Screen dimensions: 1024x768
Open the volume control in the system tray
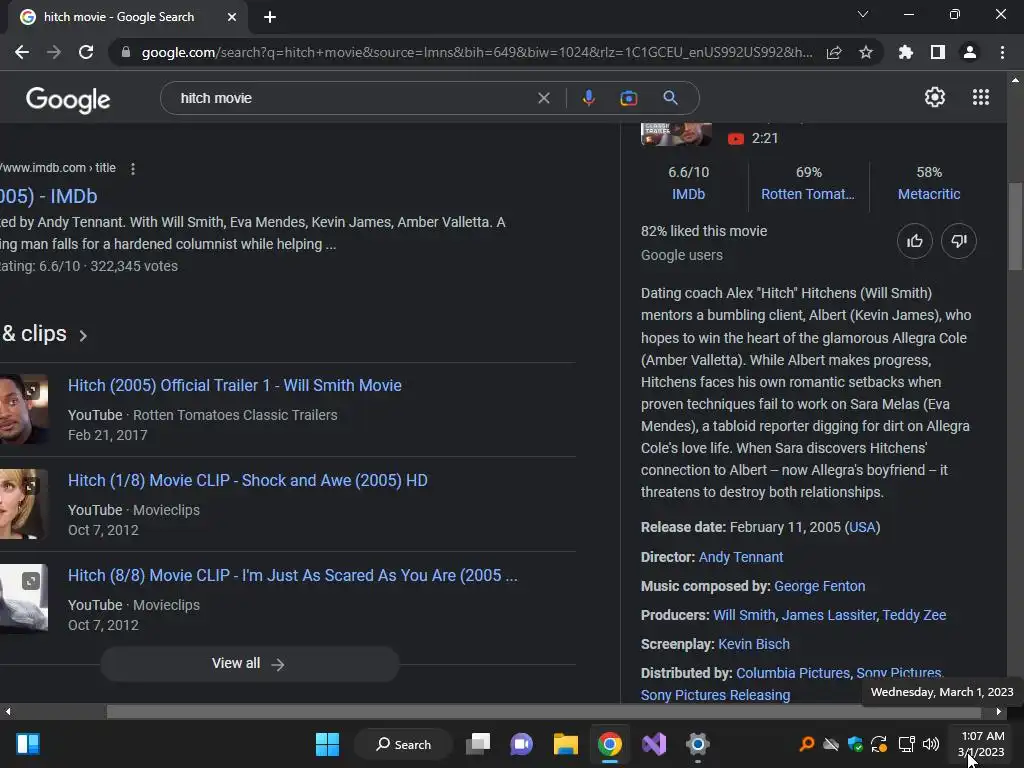point(931,744)
